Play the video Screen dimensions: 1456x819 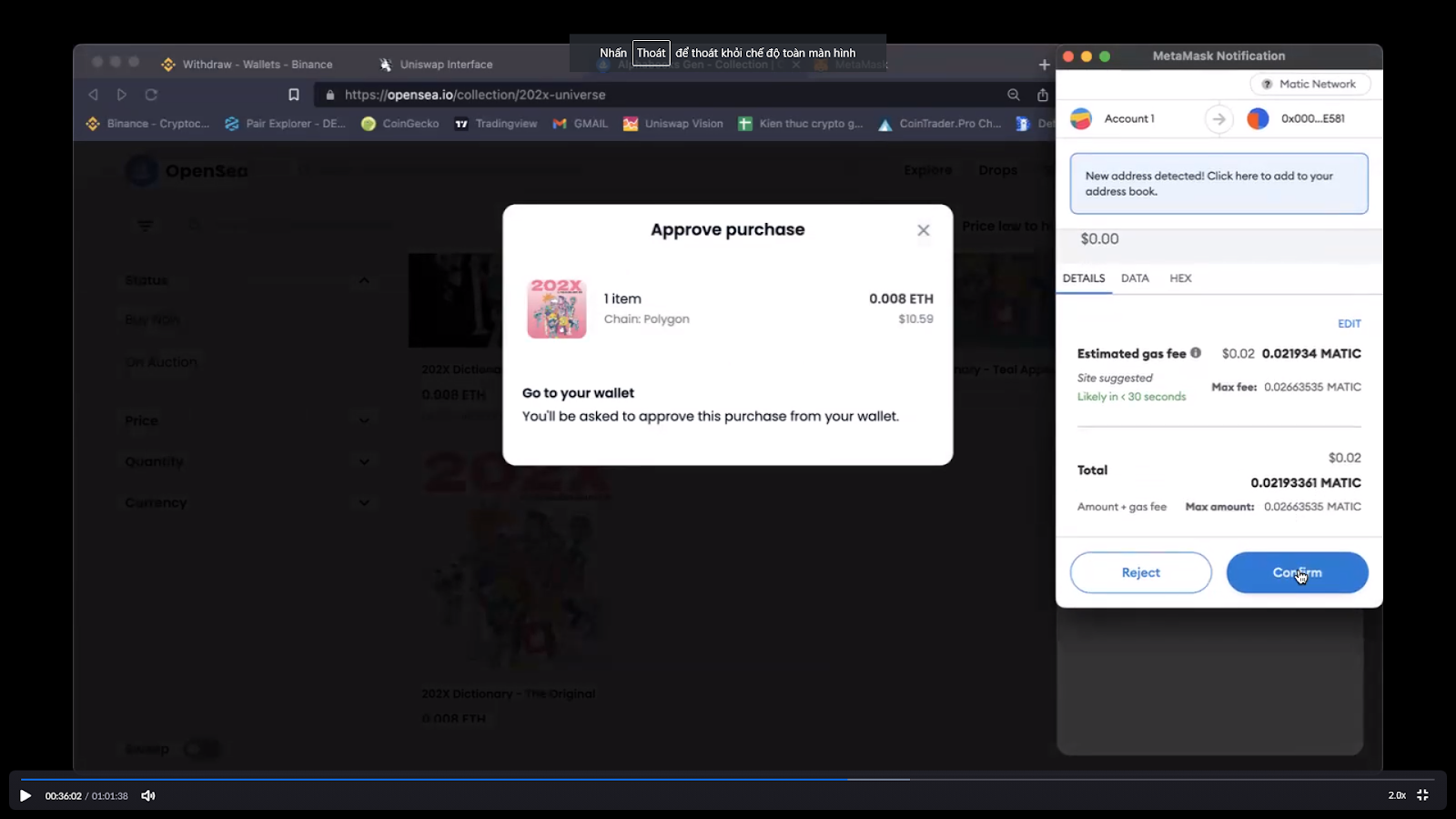coord(25,795)
